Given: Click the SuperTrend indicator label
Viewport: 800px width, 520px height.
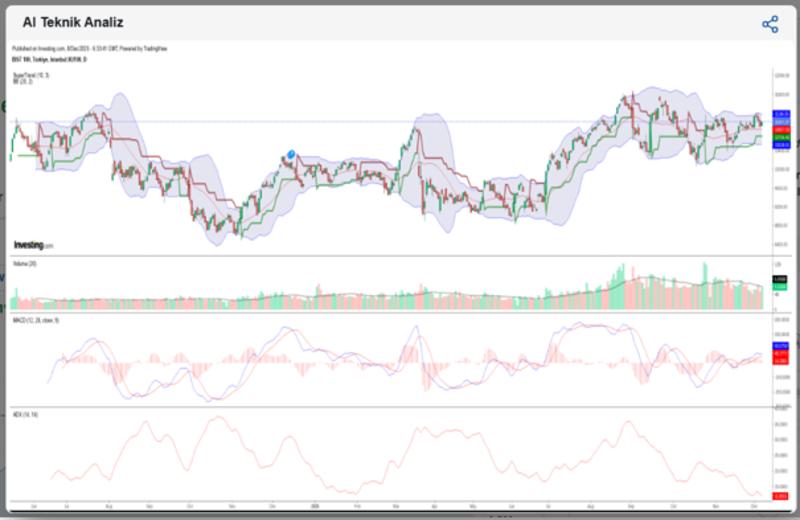Looking at the screenshot, I should pyautogui.click(x=30, y=75).
